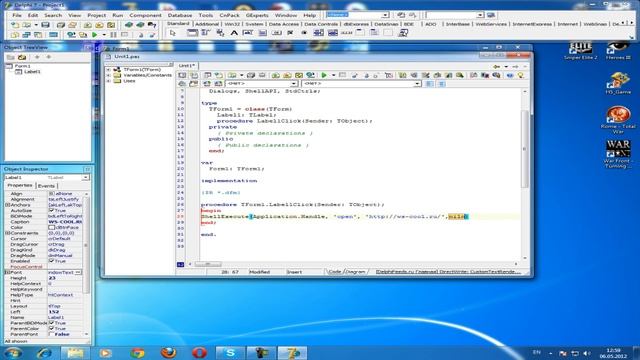Pick the ActionList component in the palette

click(x=403, y=33)
